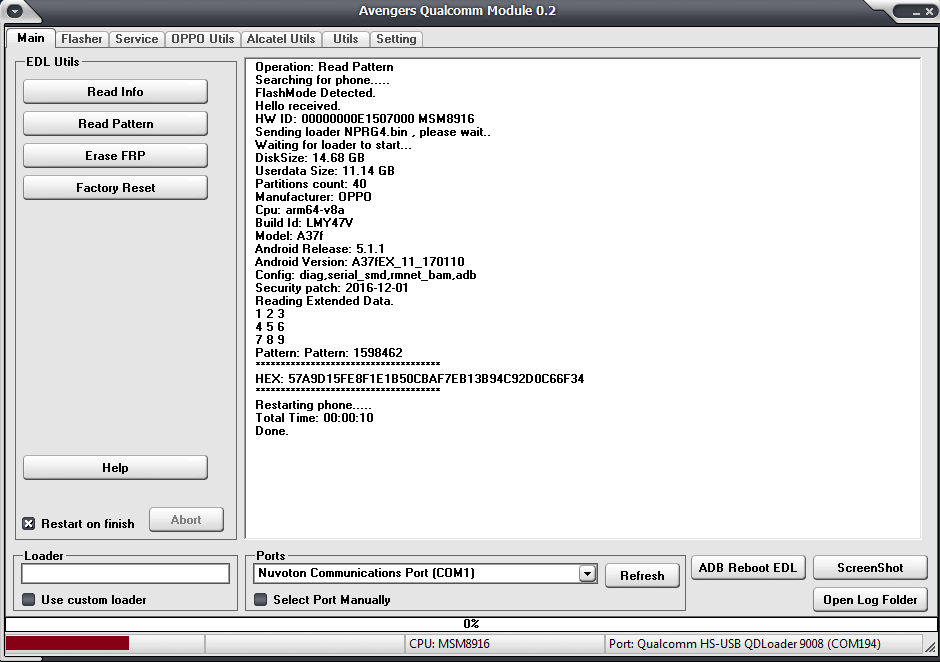Enable Select Port Manually checkbox

tap(260, 600)
